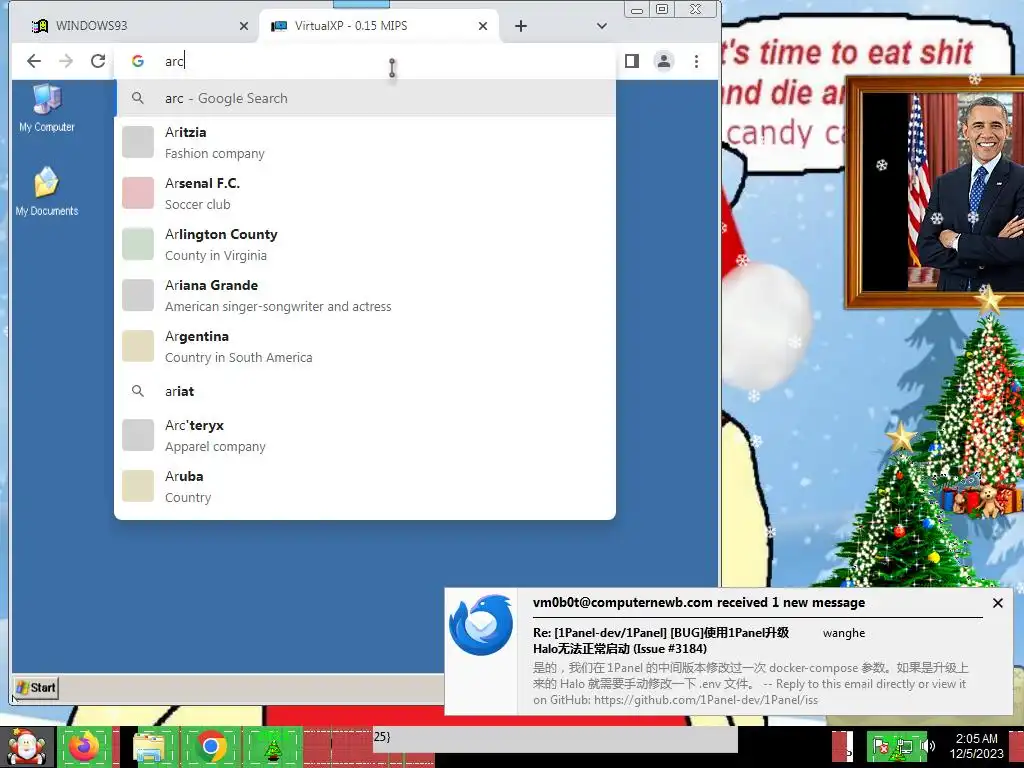Open File Explorer from the taskbar
Viewport: 1024px width, 768px height.
click(x=149, y=748)
